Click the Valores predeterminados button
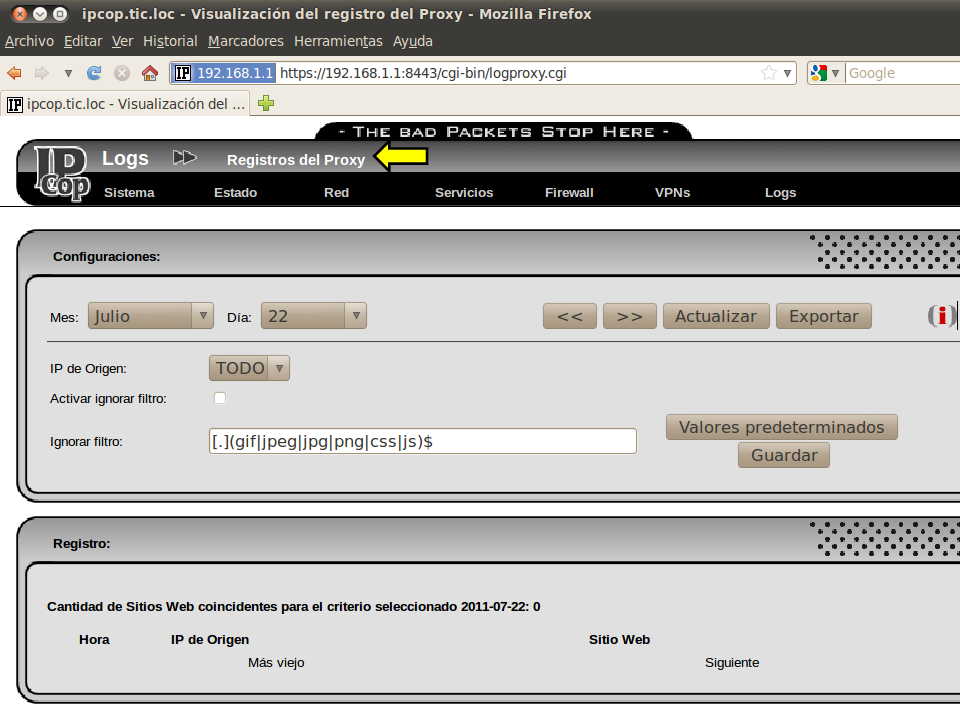 pos(781,427)
